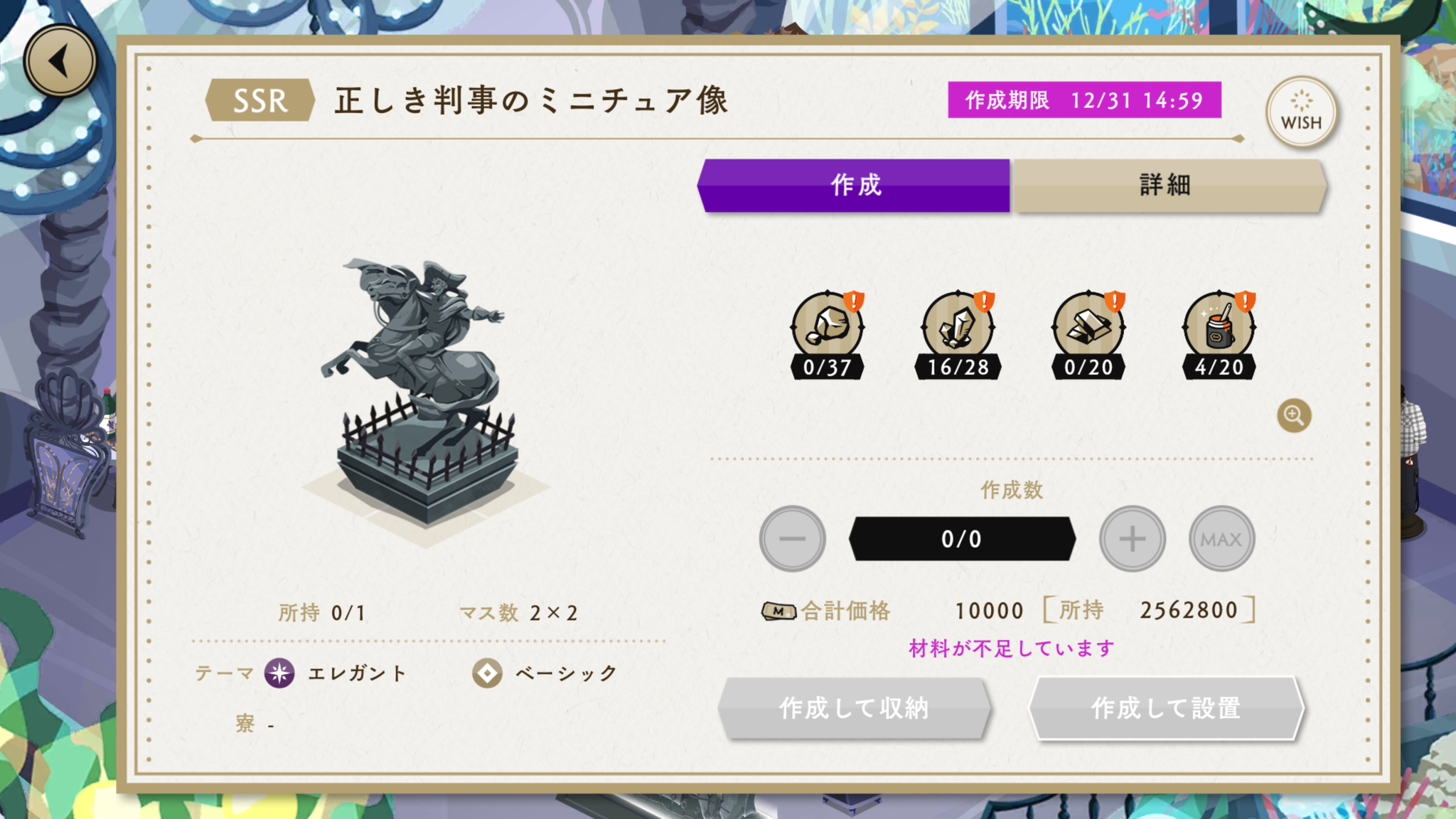Select the ベーシック theme diamond icon
The image size is (1456, 819).
tap(487, 673)
